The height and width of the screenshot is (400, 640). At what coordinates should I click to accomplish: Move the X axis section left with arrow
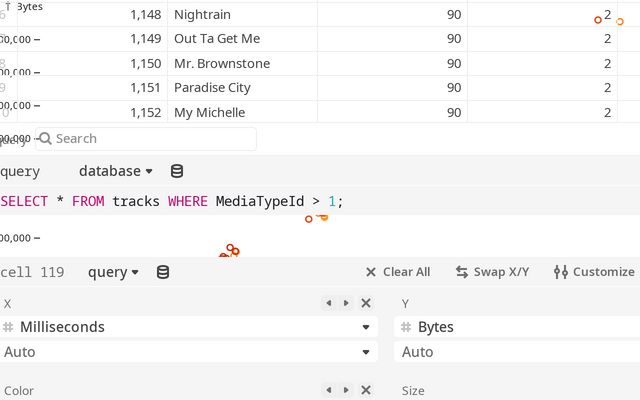pyautogui.click(x=327, y=303)
